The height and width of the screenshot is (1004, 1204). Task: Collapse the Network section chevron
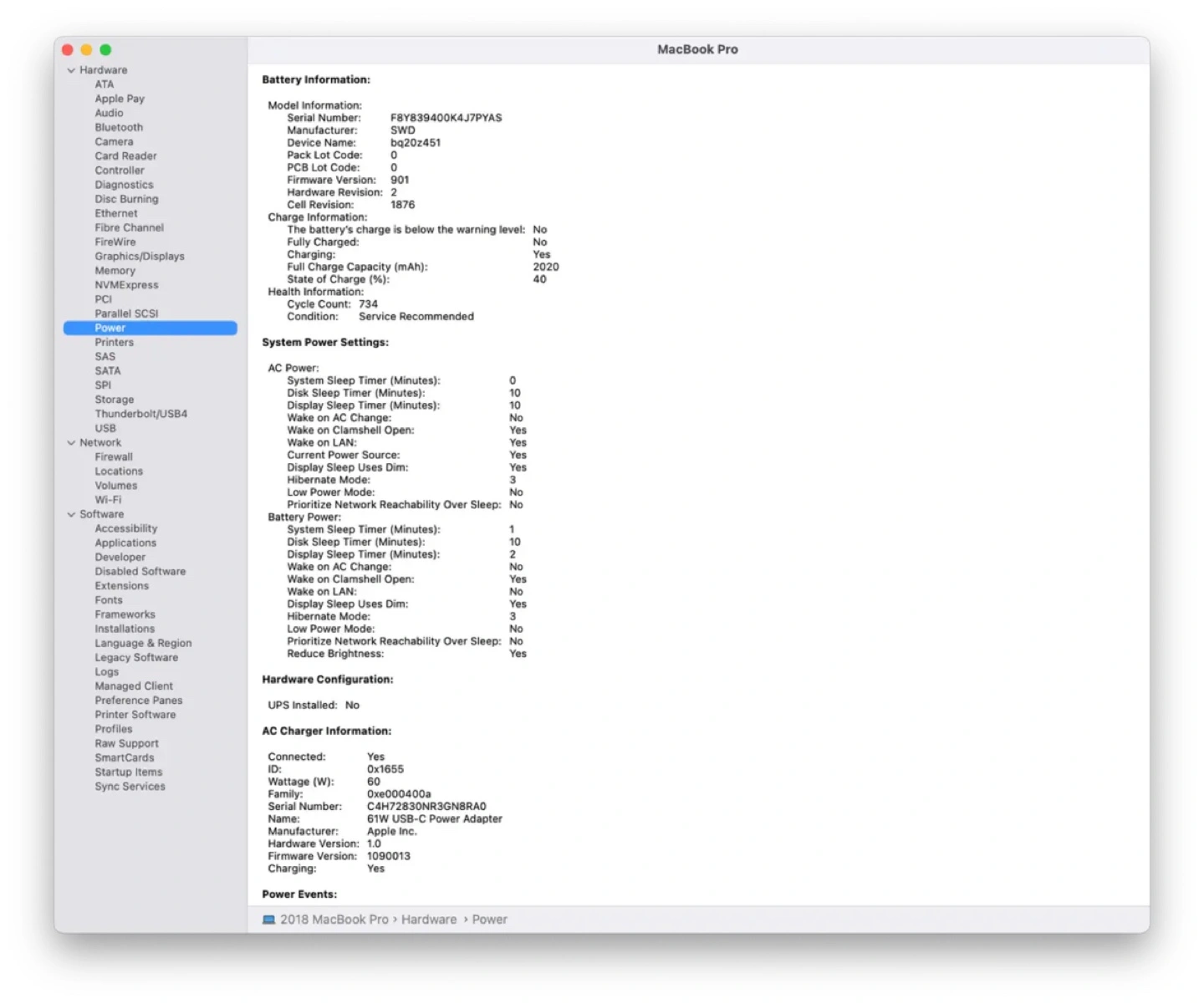(x=71, y=443)
